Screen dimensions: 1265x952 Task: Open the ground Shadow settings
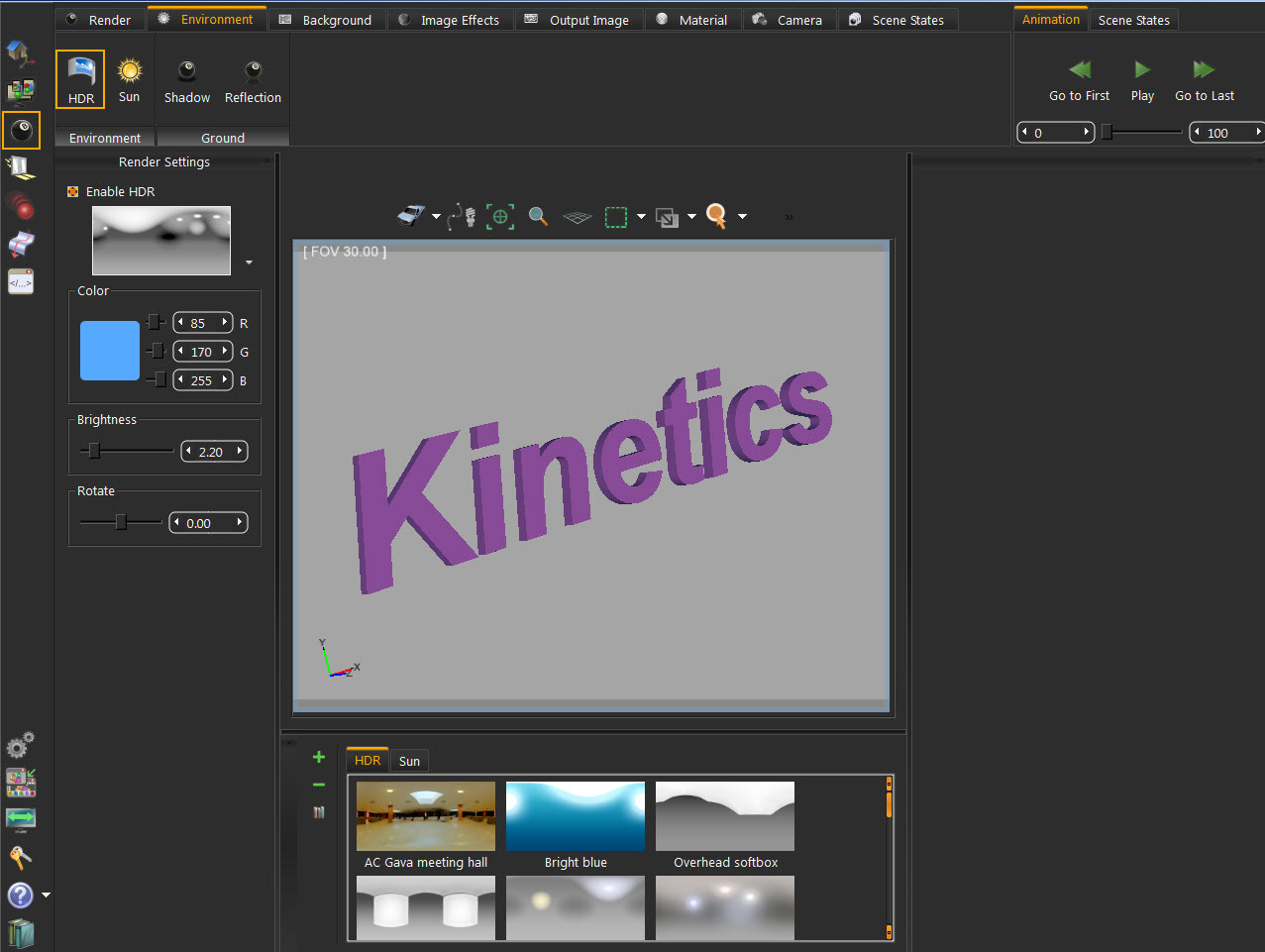187,80
